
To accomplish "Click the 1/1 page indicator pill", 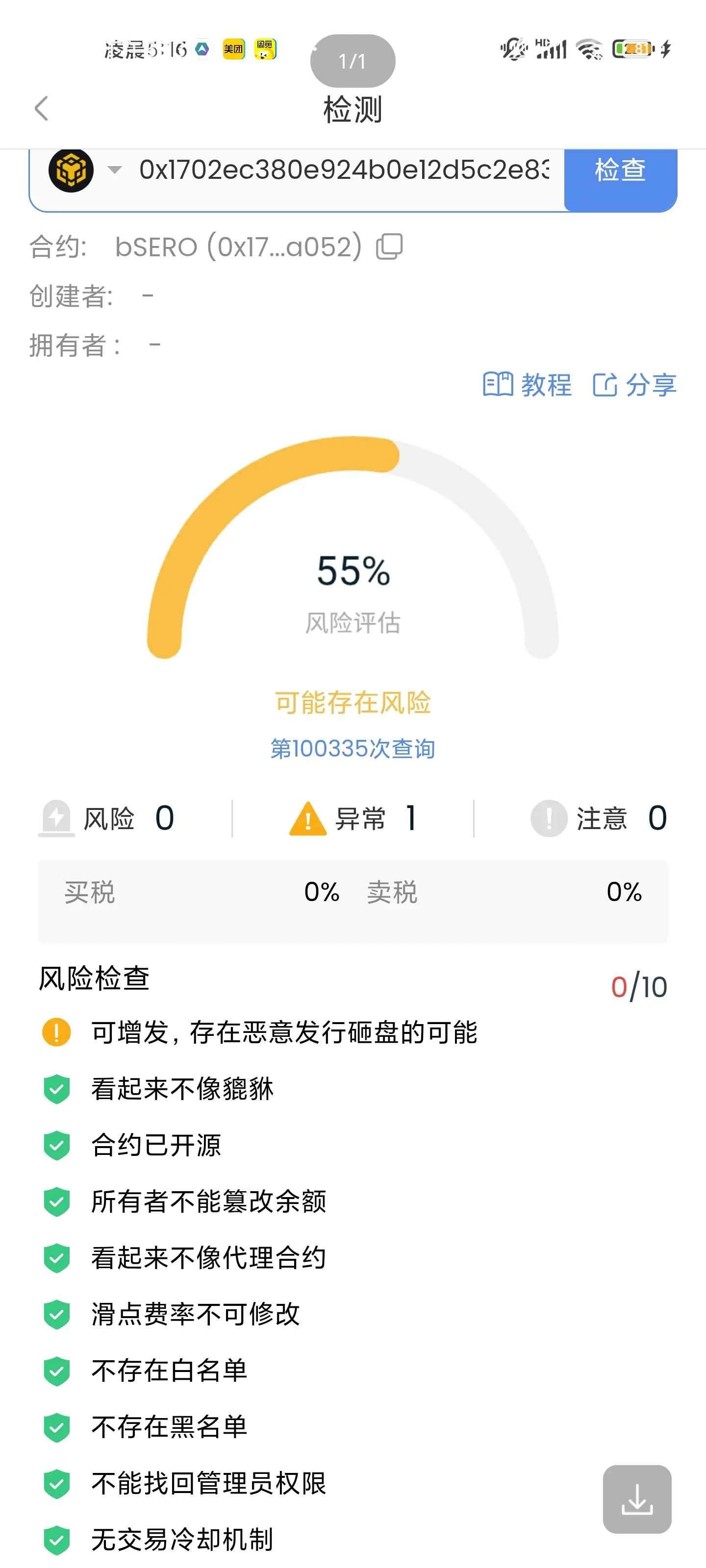I will [x=353, y=61].
